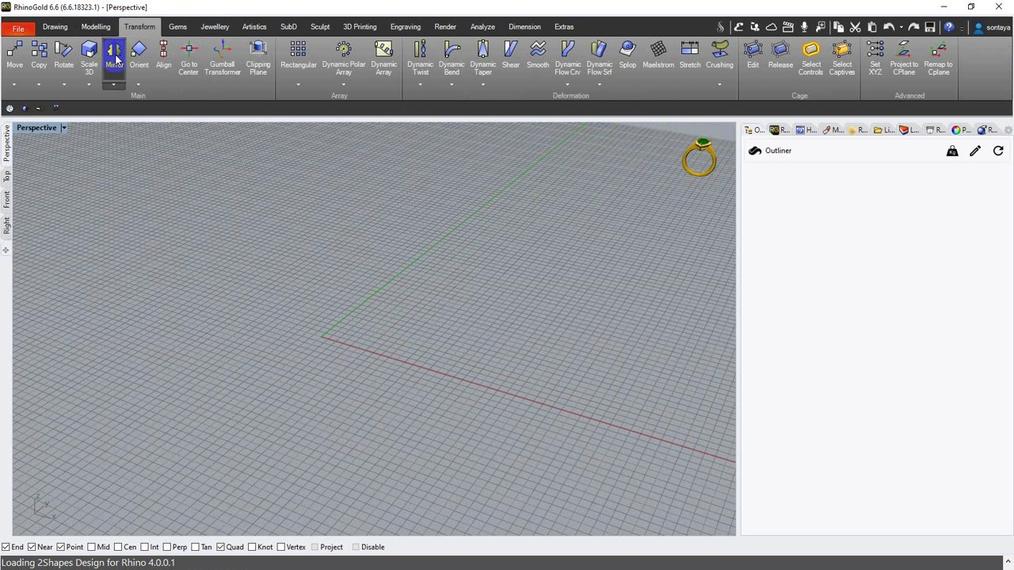Select the Dynamic Flow Crv tool
Viewport: 1014px width, 570px height.
[568, 58]
